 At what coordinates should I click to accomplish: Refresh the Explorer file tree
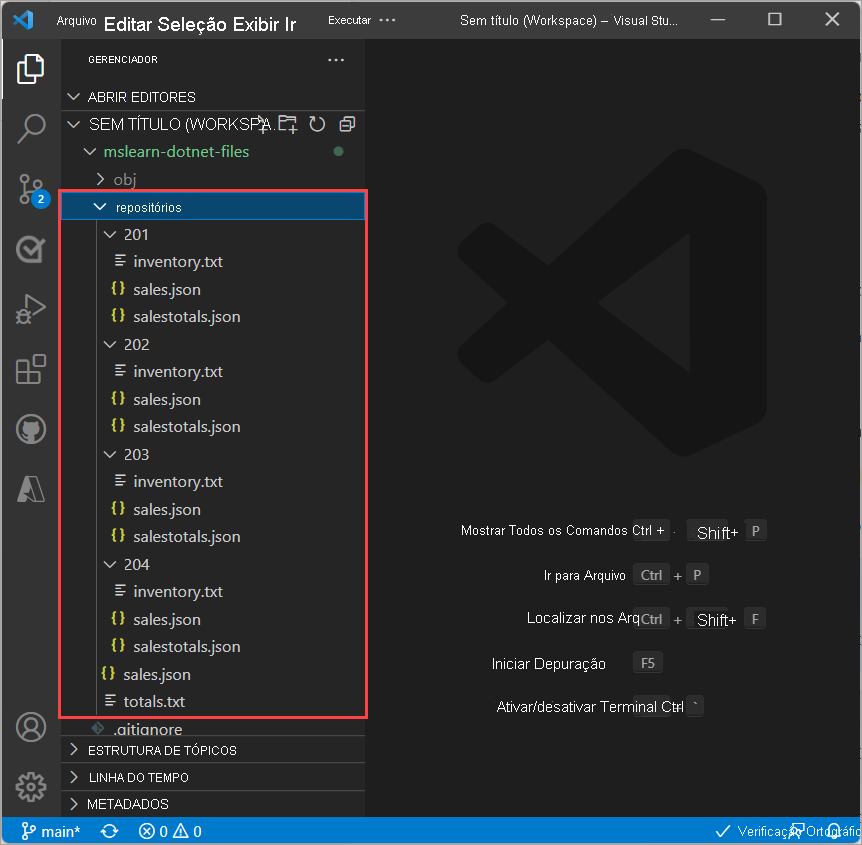click(x=317, y=124)
